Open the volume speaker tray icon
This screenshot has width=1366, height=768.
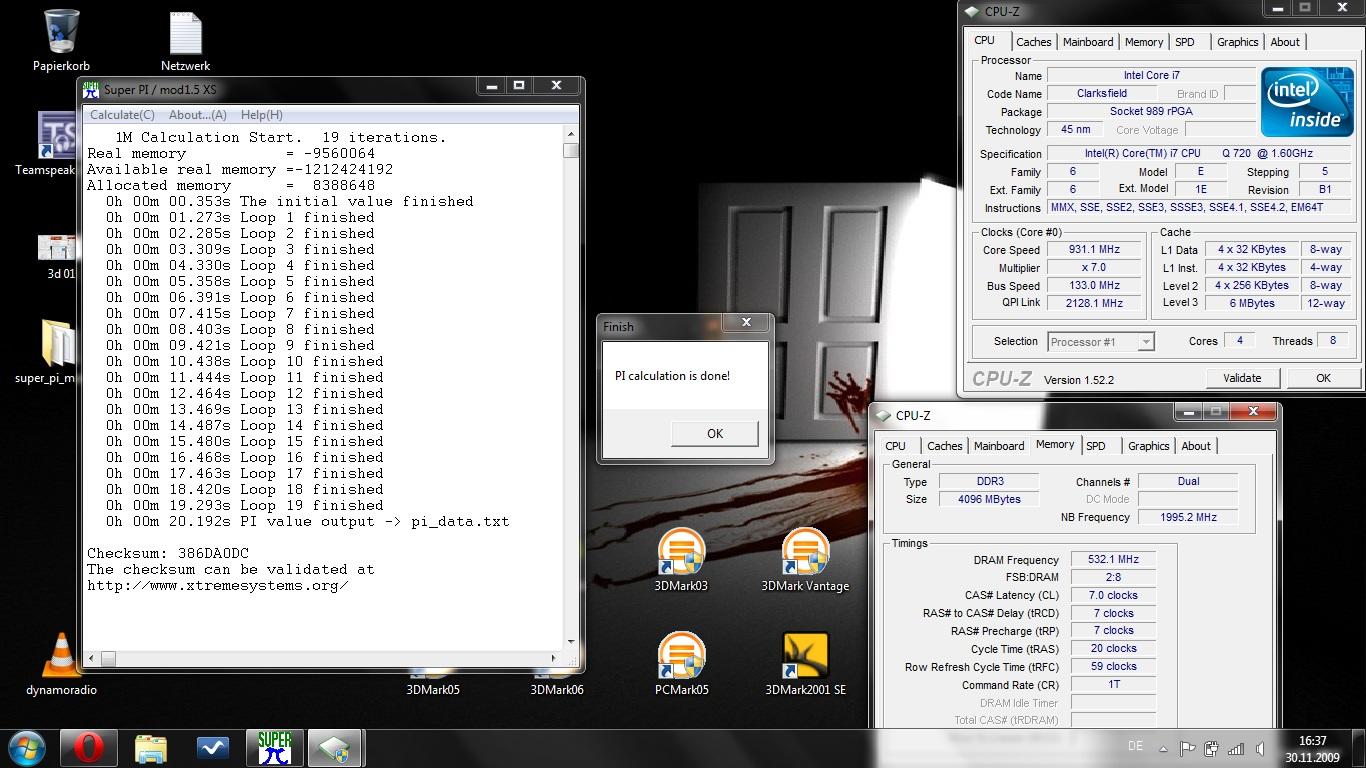[1262, 748]
